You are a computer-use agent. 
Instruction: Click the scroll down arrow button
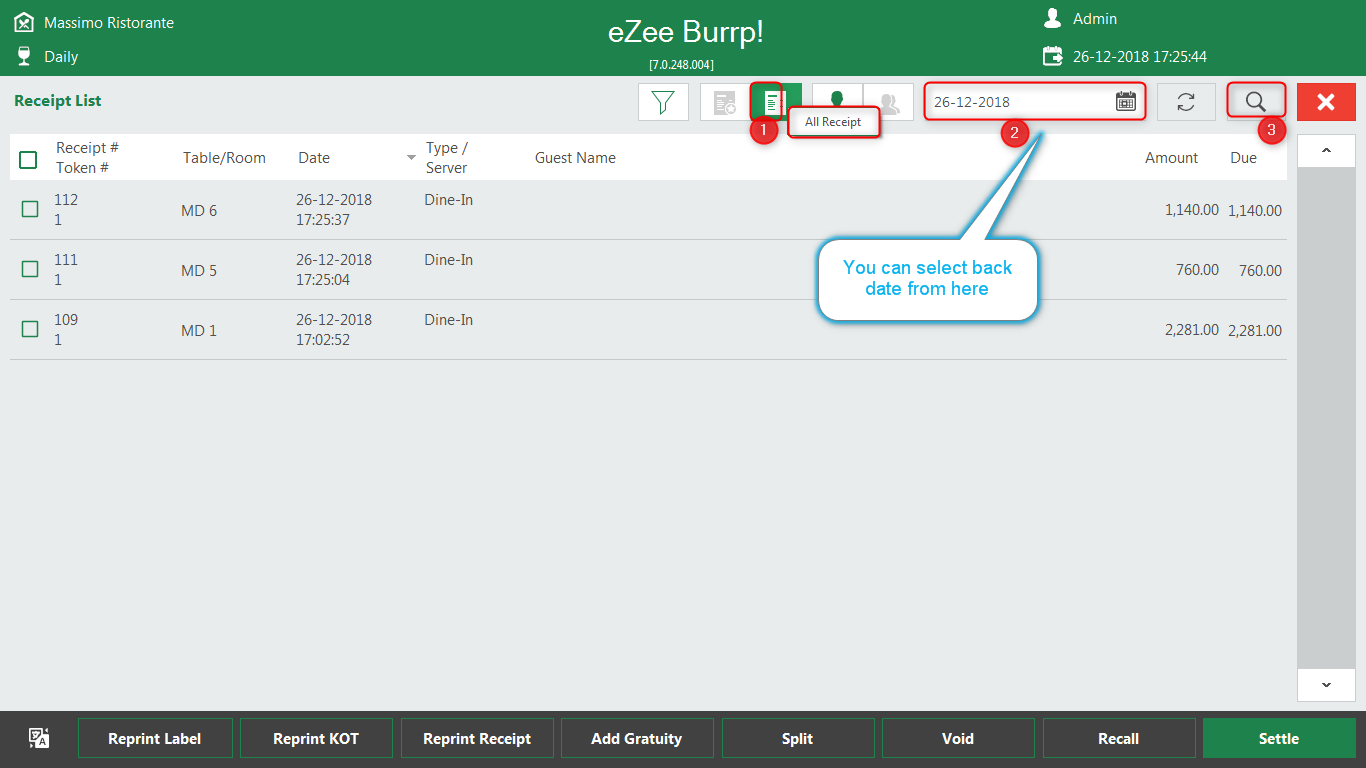coord(1326,685)
